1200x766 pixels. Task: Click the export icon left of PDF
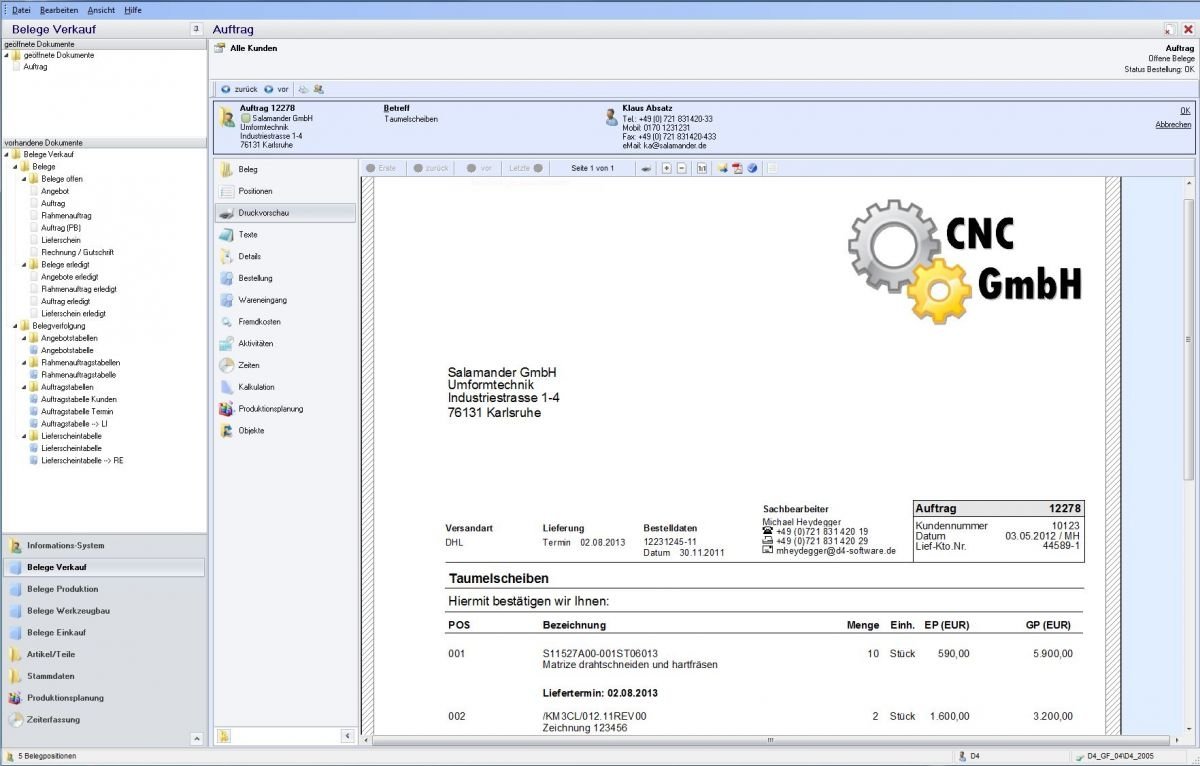[x=722, y=168]
